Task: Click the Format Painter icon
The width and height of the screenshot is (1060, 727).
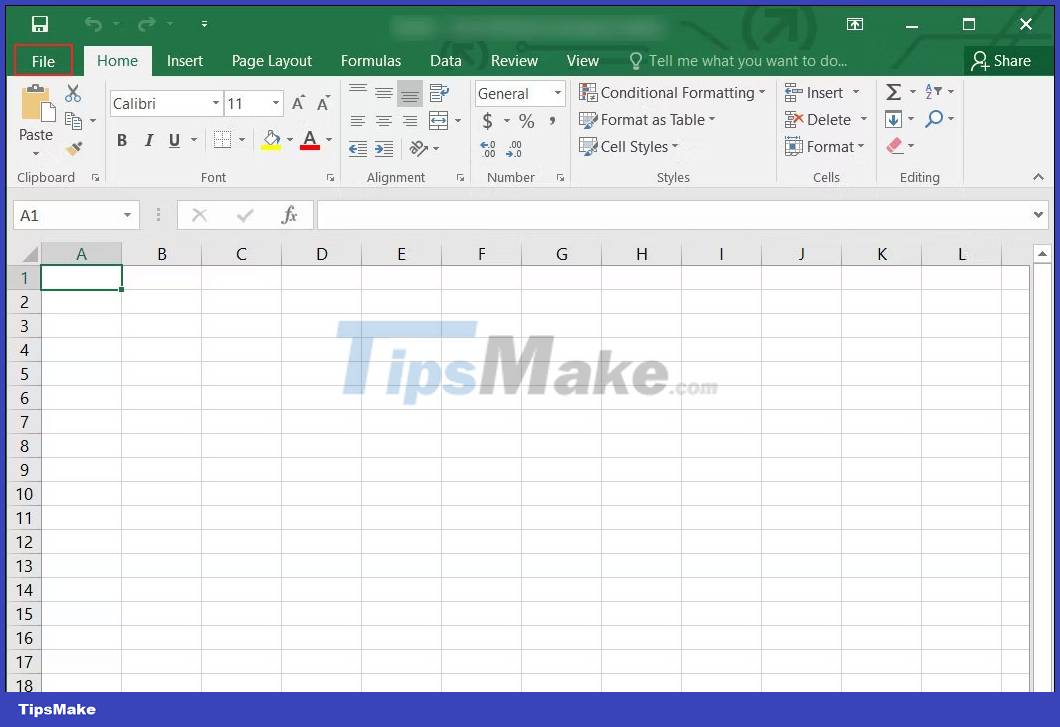Action: pyautogui.click(x=72, y=149)
